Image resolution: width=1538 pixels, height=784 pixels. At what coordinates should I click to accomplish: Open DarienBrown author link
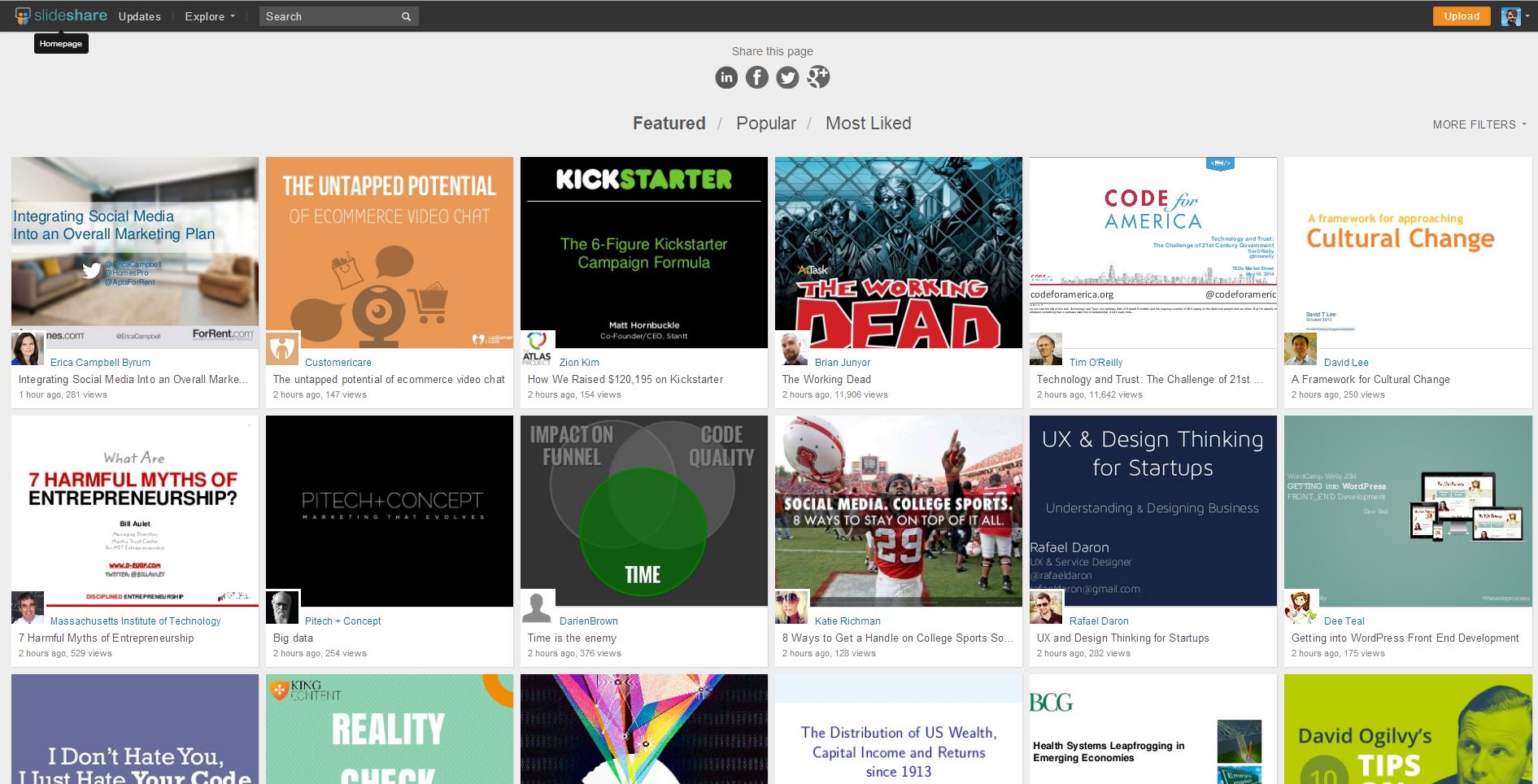(x=589, y=621)
